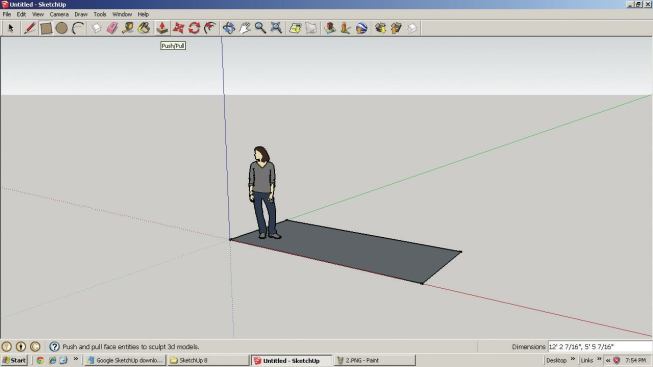Click the first round status bar icon
The height and width of the screenshot is (367, 653).
[6, 347]
